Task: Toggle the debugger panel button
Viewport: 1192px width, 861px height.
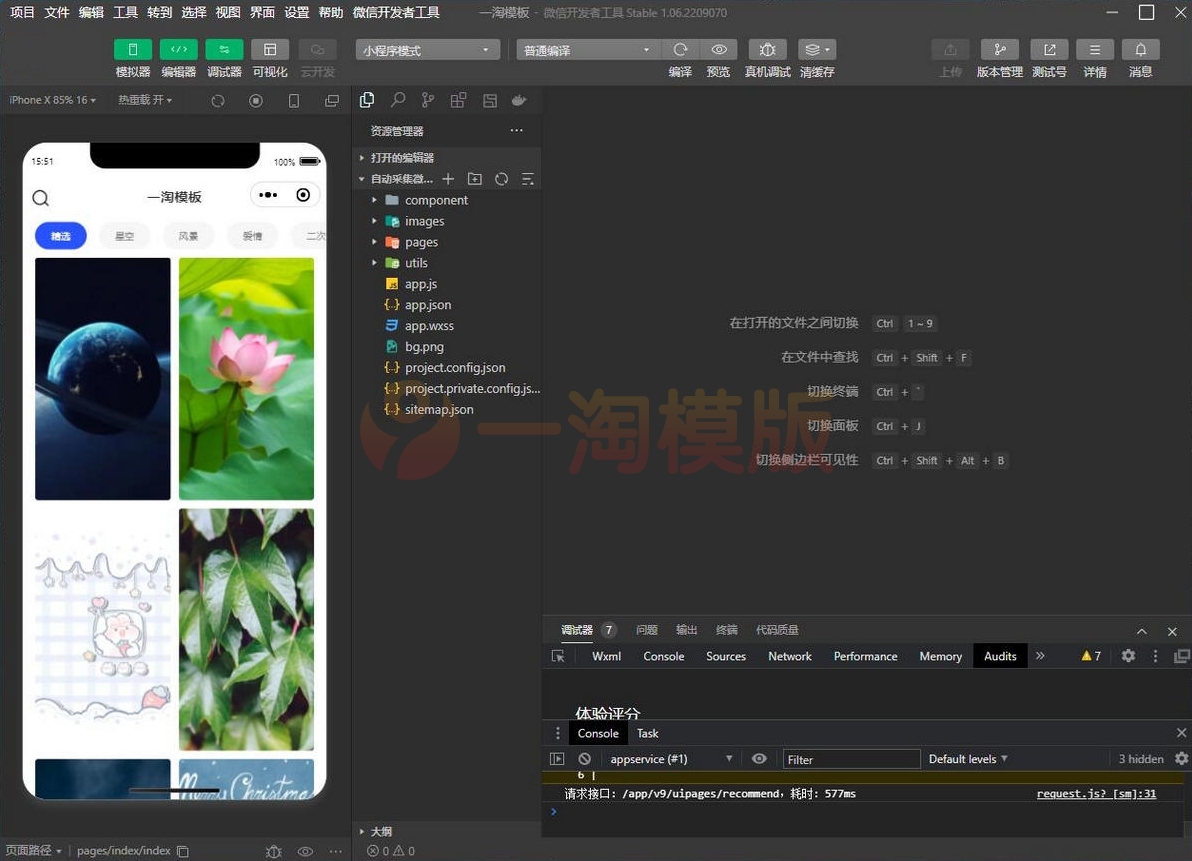Action: click(224, 49)
